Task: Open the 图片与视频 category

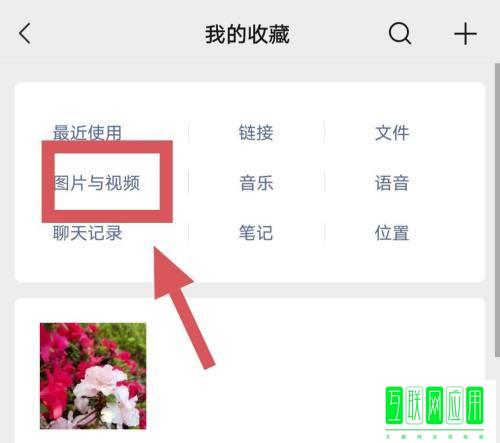Action: [x=97, y=183]
